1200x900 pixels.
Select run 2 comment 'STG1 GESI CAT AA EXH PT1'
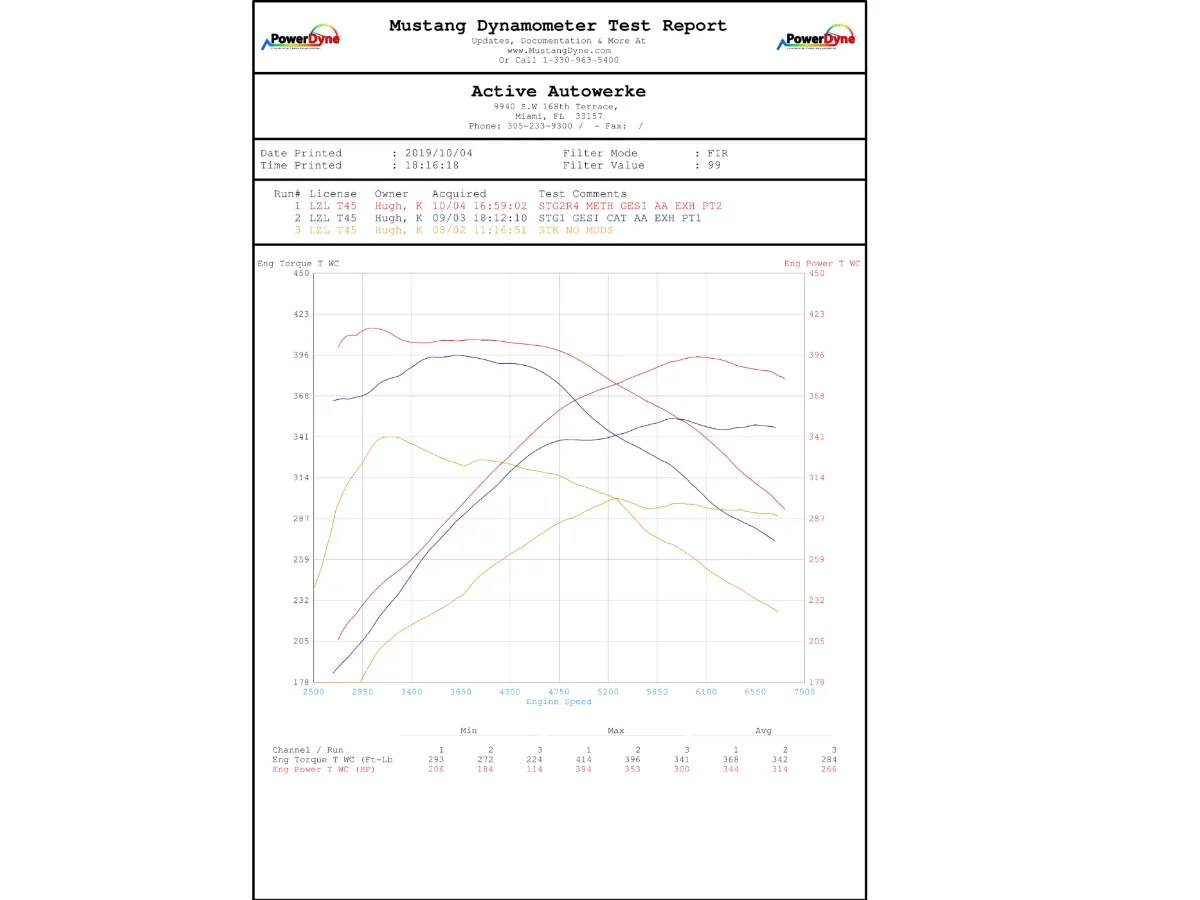(620, 218)
